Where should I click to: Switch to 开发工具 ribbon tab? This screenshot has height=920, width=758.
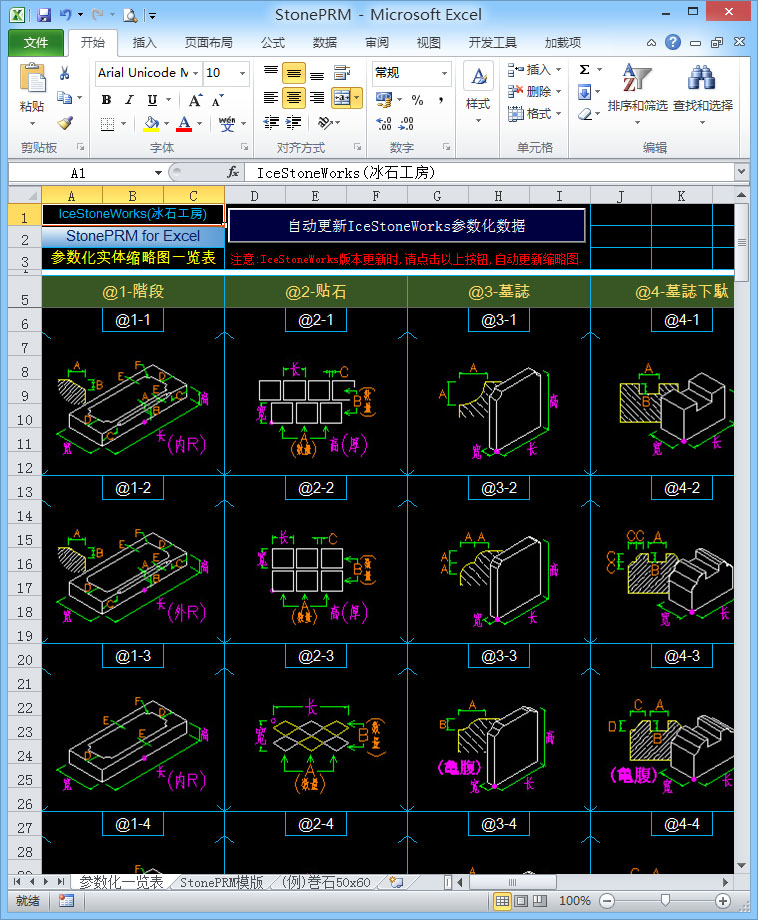click(x=492, y=42)
